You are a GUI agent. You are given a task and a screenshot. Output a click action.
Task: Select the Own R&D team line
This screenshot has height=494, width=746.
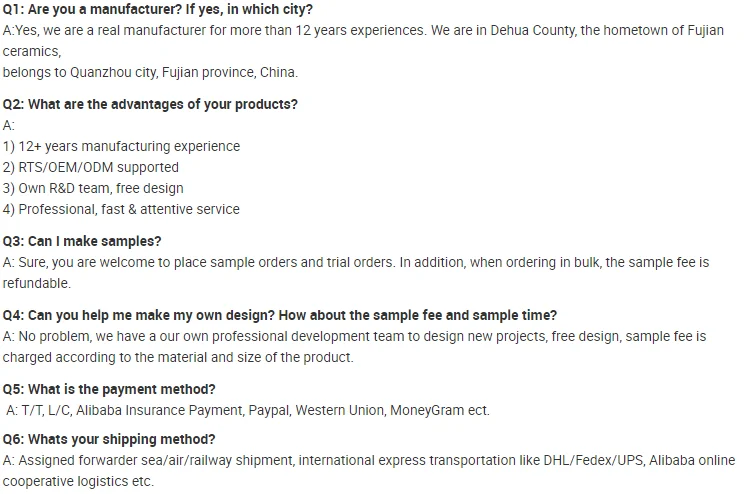coord(93,188)
